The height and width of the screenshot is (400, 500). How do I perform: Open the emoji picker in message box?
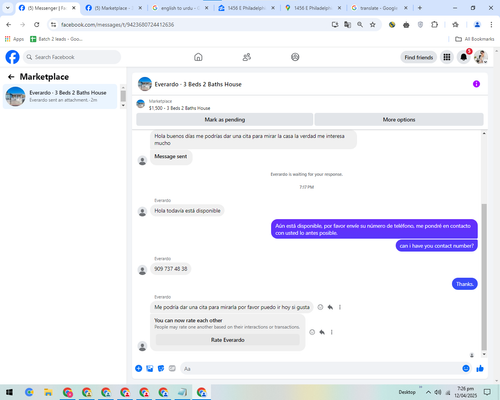466,368
